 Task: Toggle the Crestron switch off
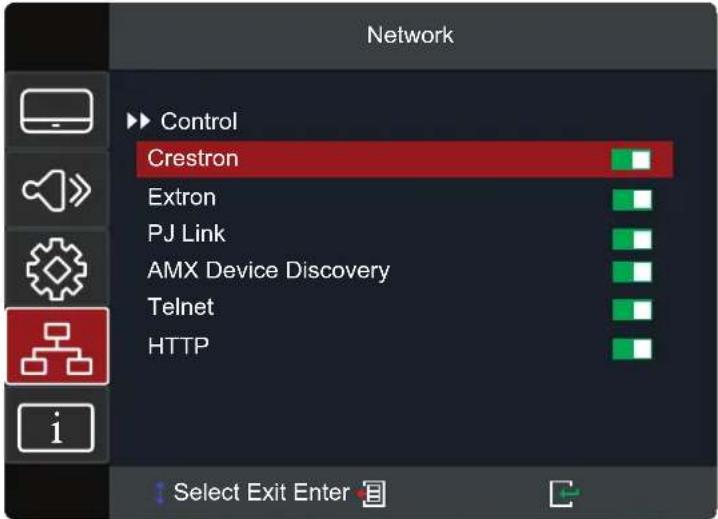point(631,160)
